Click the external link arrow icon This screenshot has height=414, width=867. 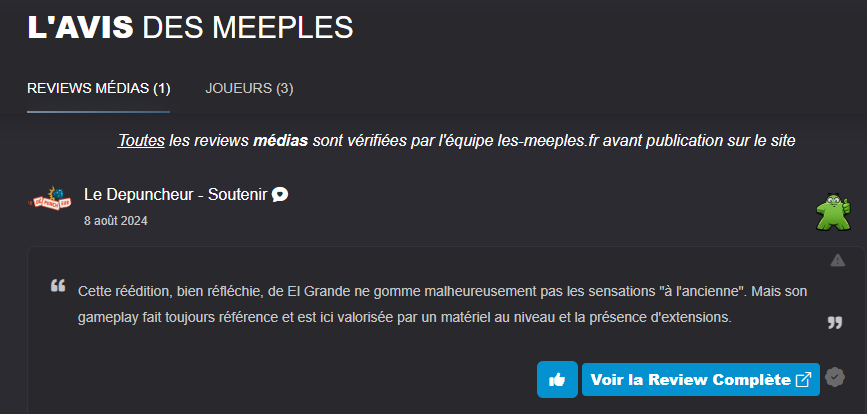[803, 380]
